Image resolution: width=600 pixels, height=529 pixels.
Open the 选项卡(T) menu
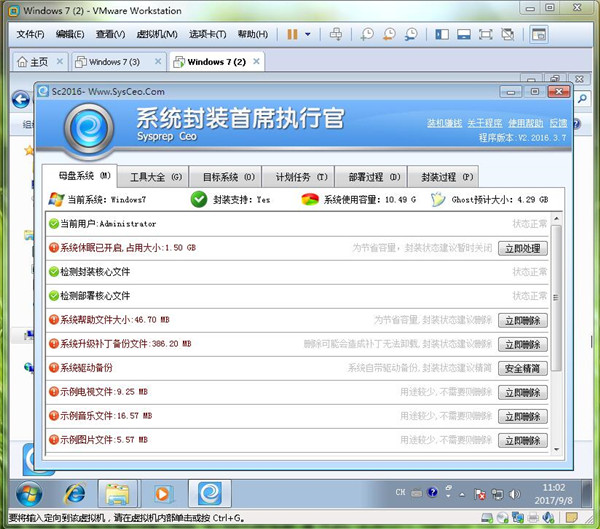click(x=208, y=34)
